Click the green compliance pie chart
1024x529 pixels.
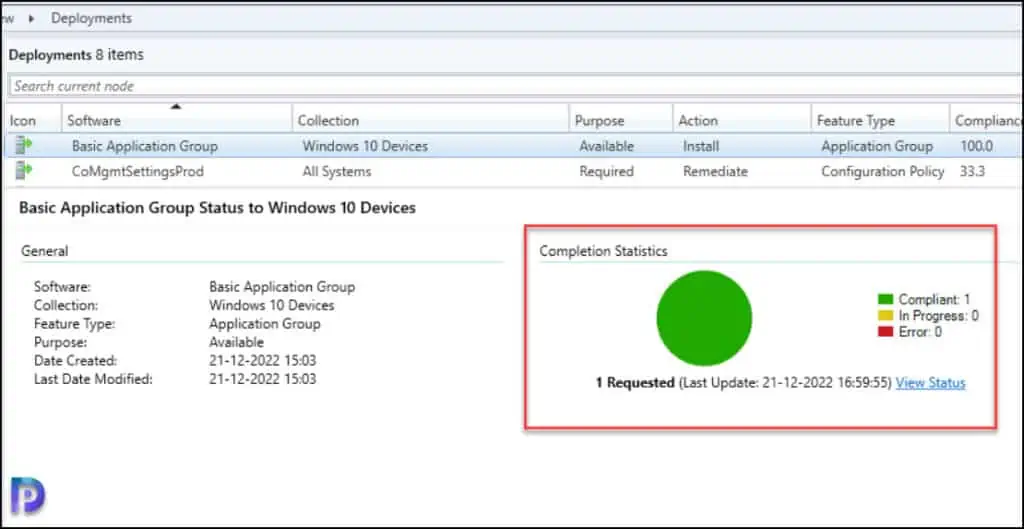tap(704, 318)
